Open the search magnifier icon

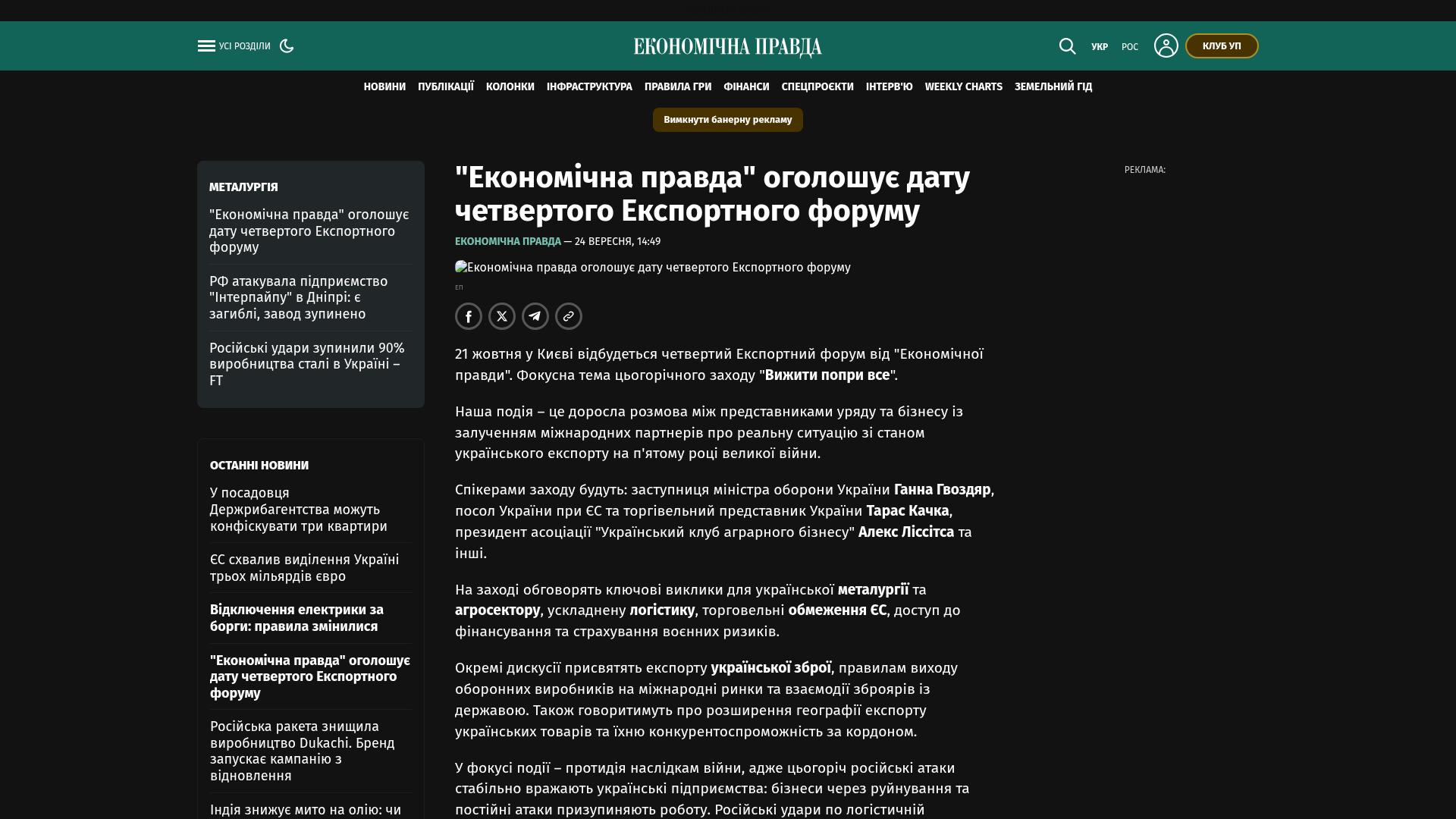pos(1067,46)
